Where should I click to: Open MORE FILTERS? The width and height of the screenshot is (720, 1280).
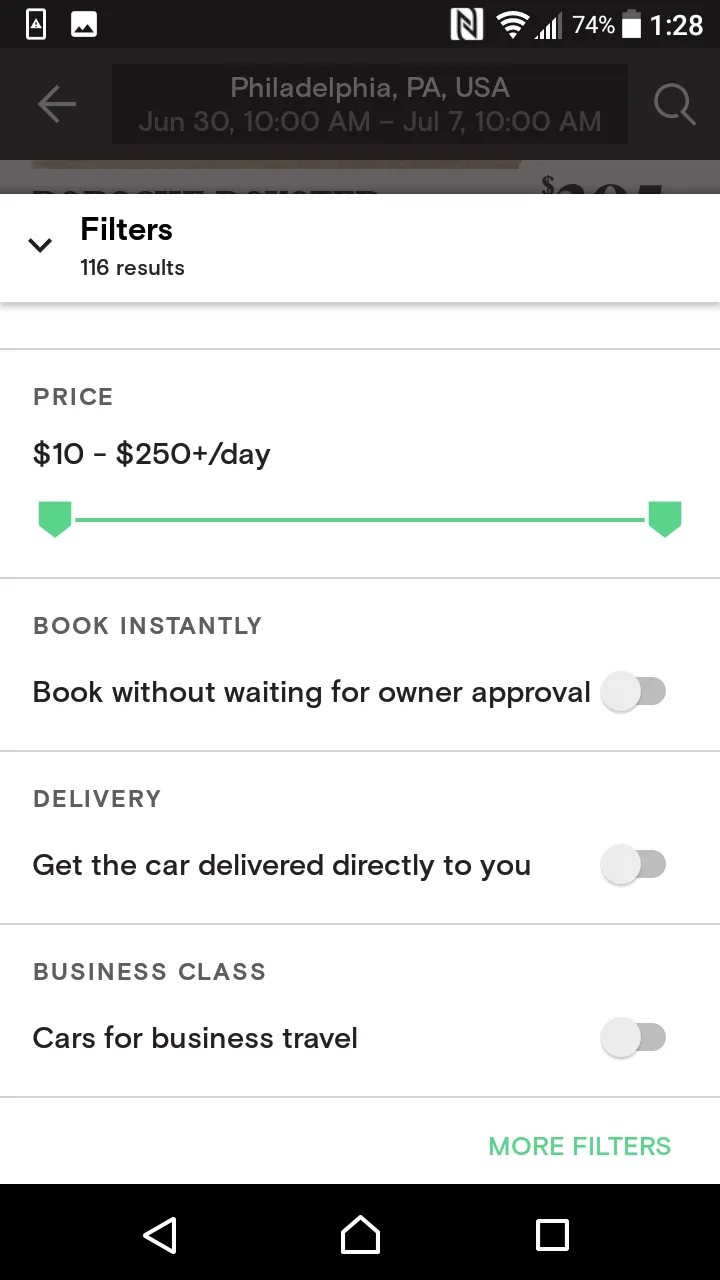tap(580, 1146)
